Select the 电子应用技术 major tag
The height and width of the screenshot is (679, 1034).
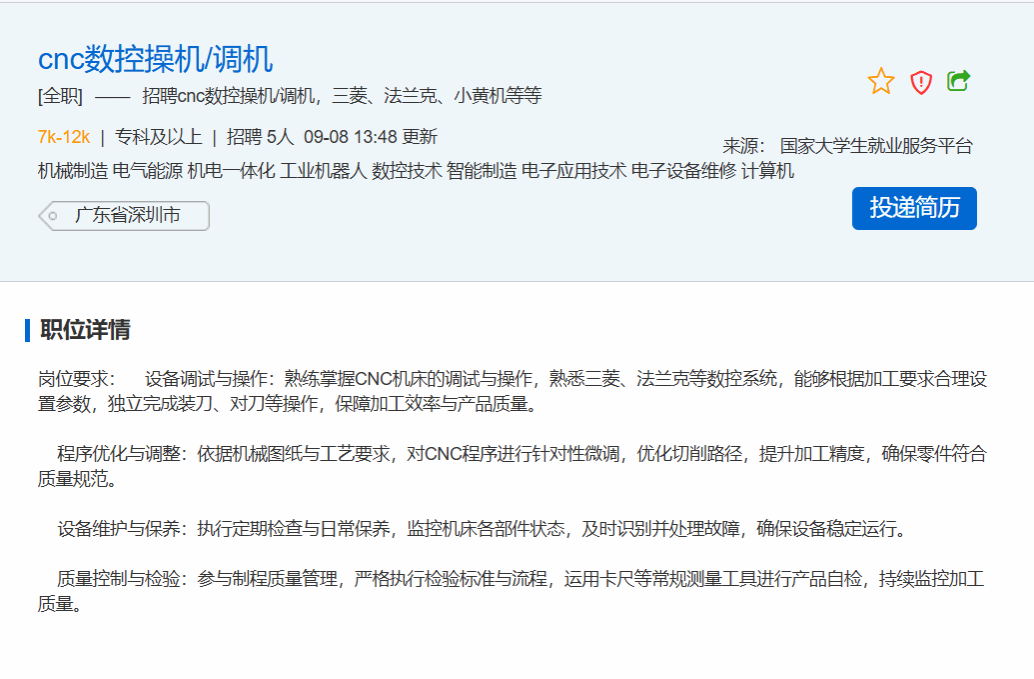(573, 171)
